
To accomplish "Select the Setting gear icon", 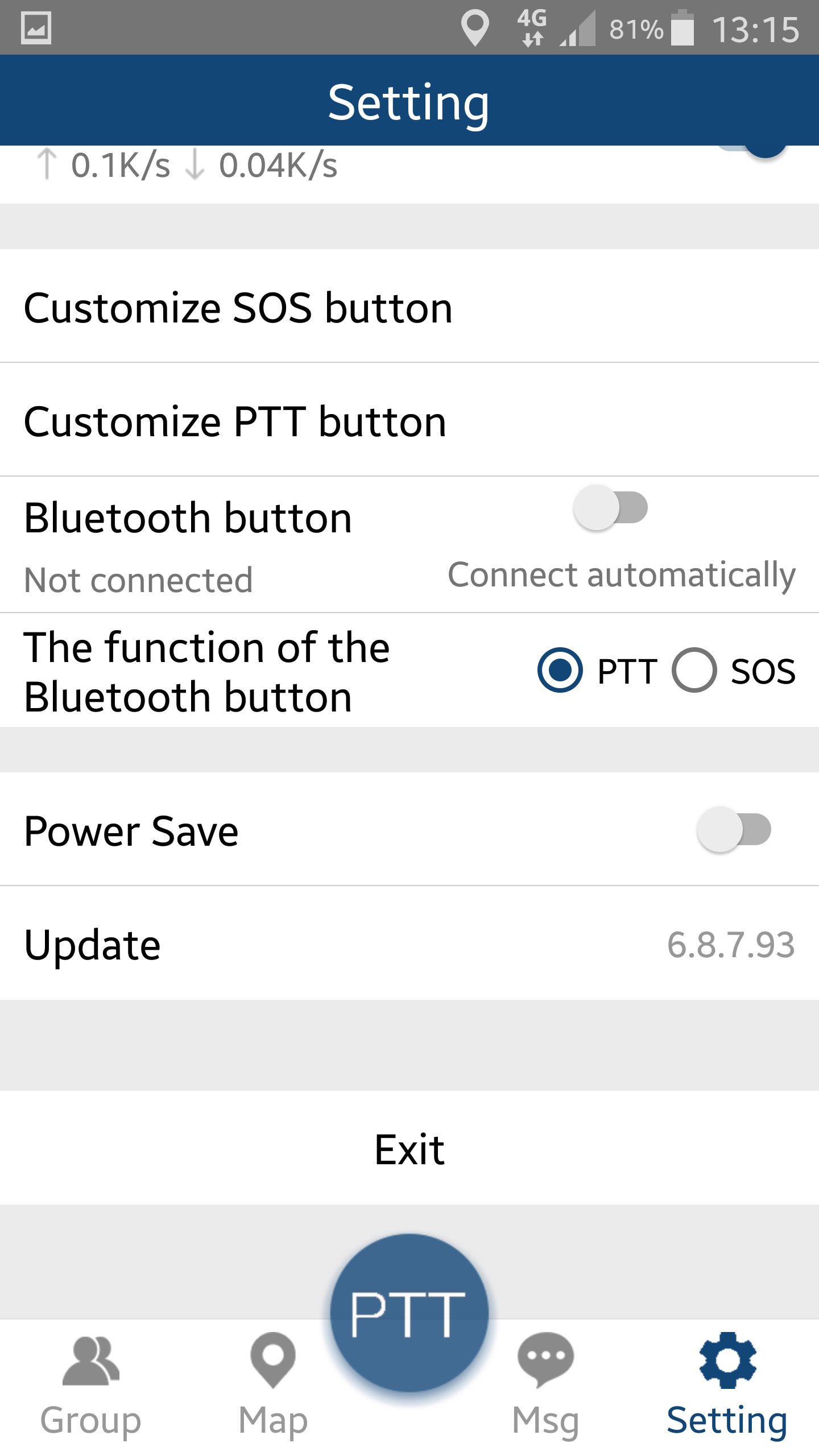I will pyautogui.click(x=727, y=1360).
